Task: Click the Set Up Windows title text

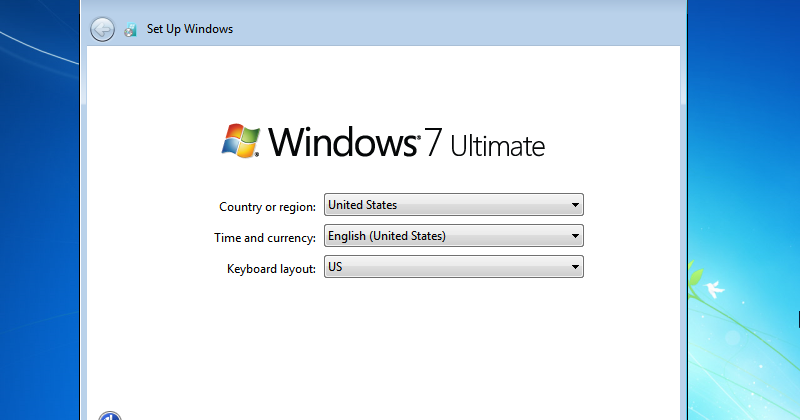Action: [190, 29]
